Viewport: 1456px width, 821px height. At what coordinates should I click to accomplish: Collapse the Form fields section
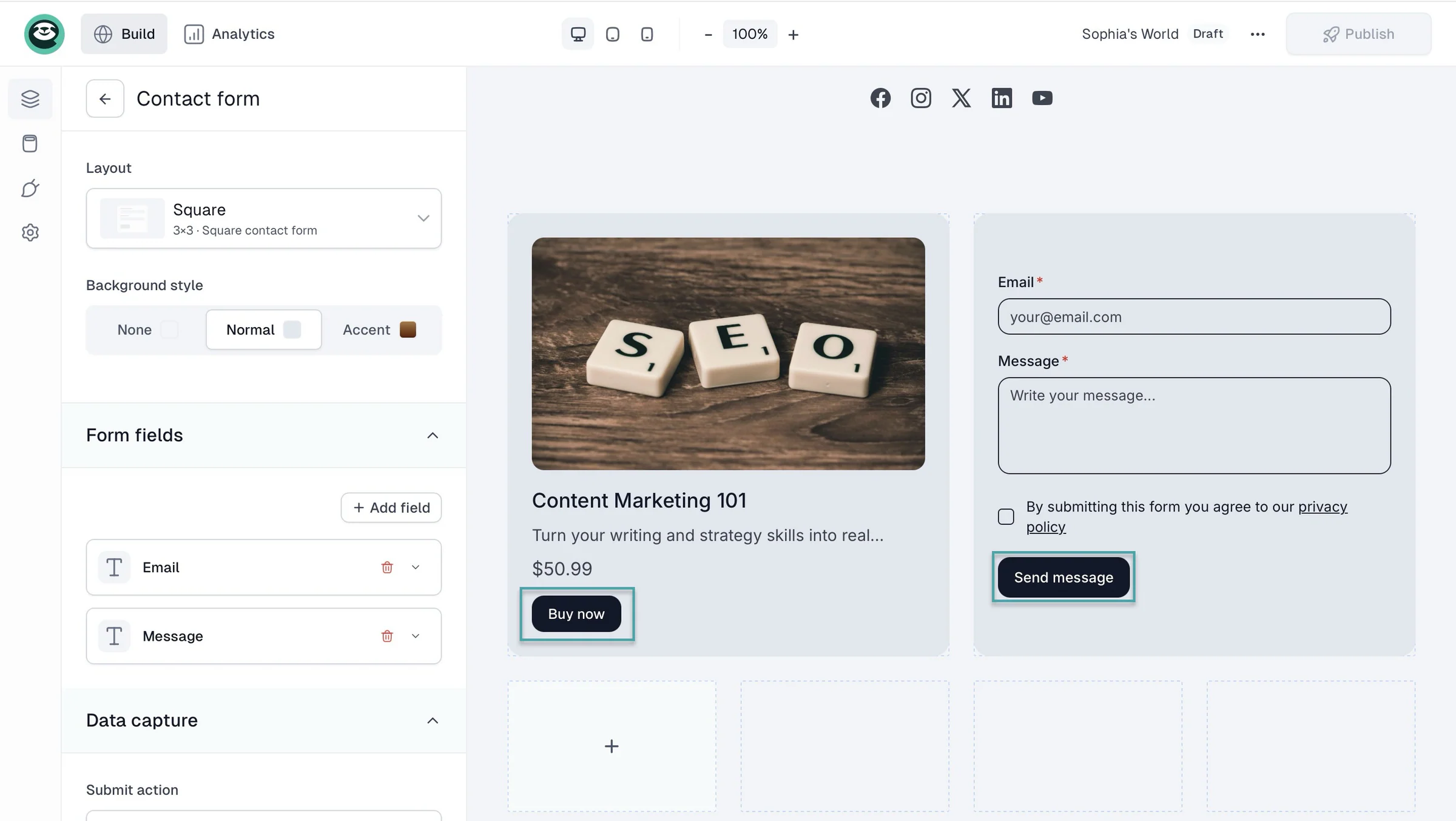[433, 435]
